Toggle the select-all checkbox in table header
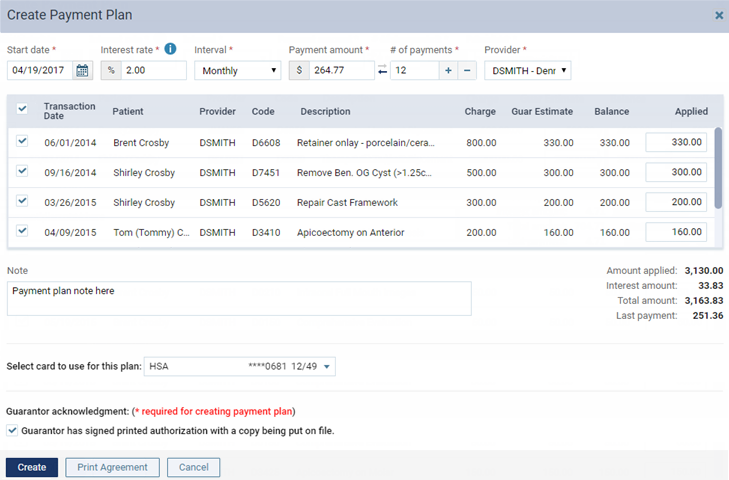The height and width of the screenshot is (480, 729). tap(23, 110)
